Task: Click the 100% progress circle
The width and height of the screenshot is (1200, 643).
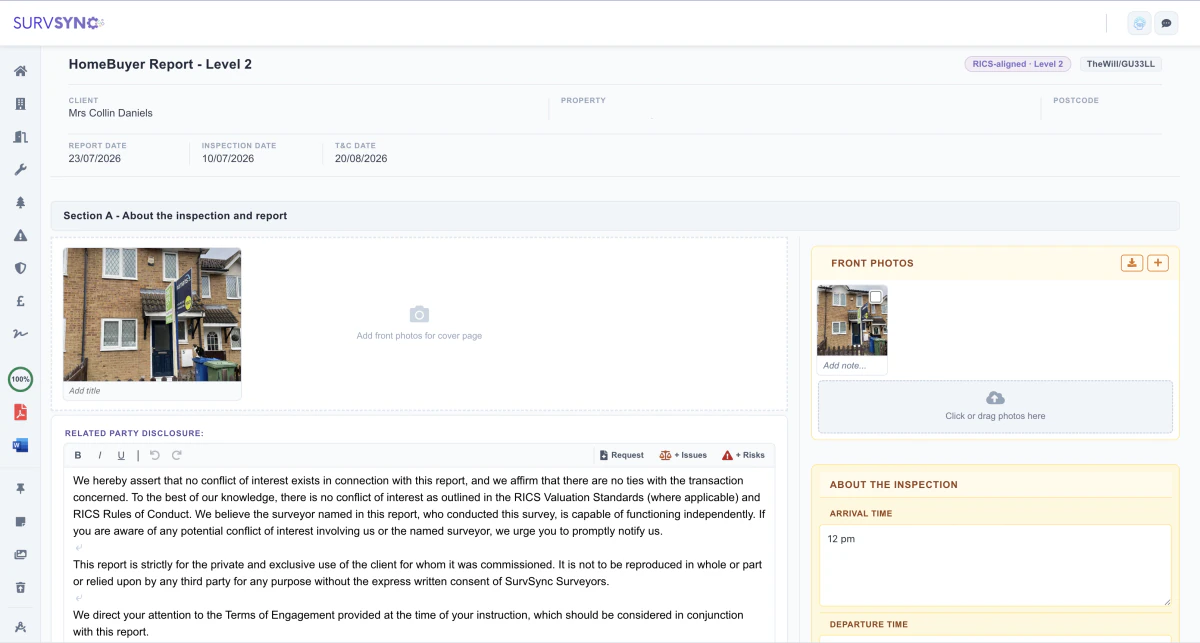Action: (x=20, y=380)
